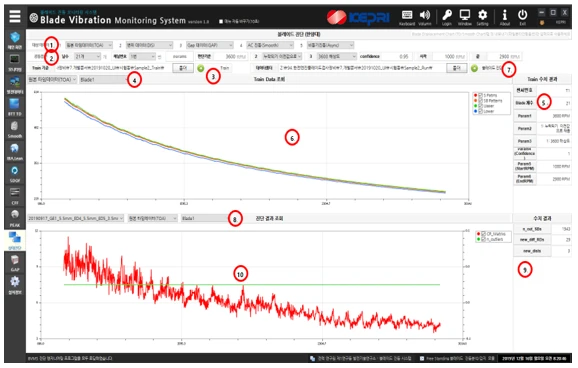The image size is (578, 368).
Task: Toggle the Upper series checkbox in top legend
Action: coord(480,106)
